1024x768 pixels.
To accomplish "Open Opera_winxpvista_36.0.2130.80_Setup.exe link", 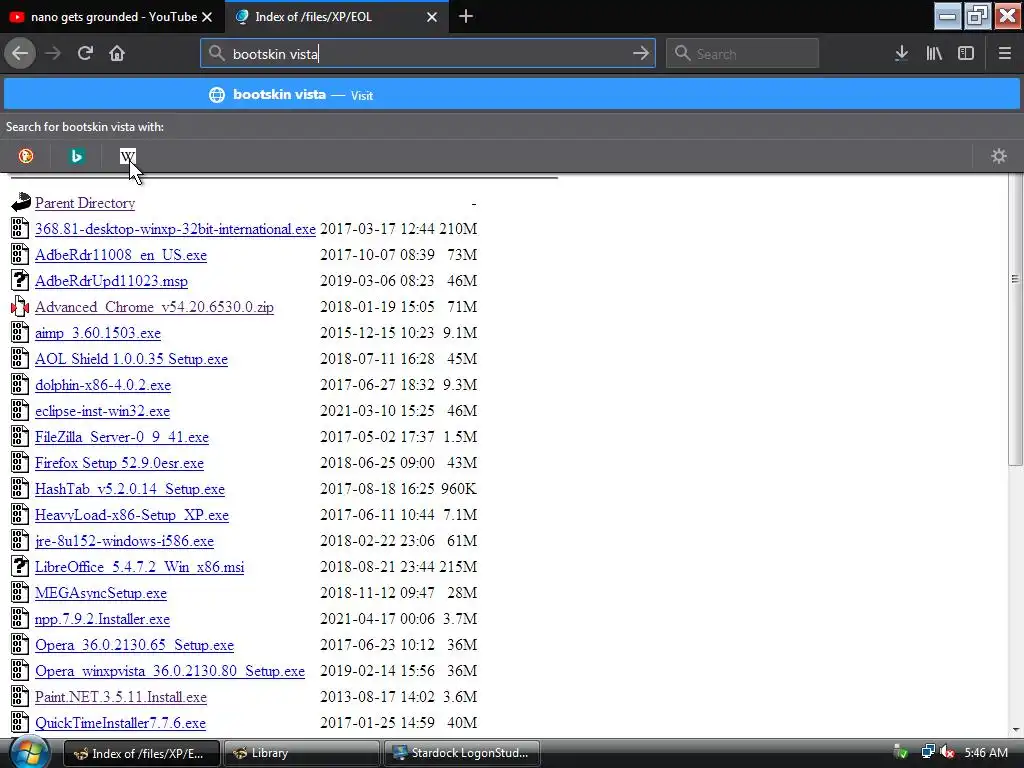I will point(170,671).
